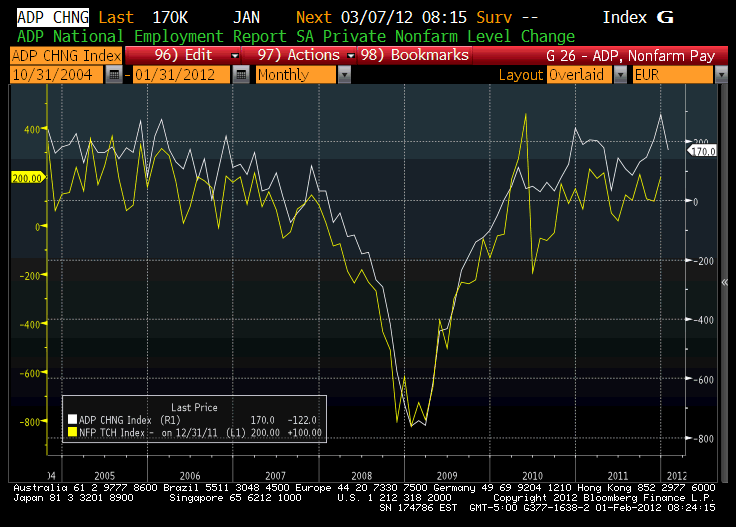This screenshot has height=527, width=736.
Task: Click the Index G label
Action: [x=638, y=17]
